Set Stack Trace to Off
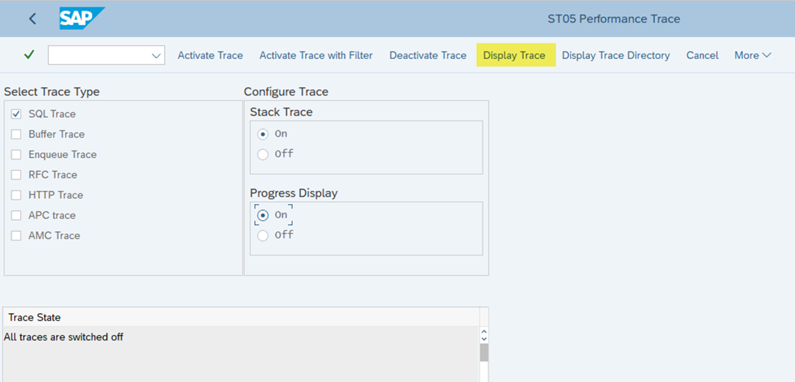Image resolution: width=795 pixels, height=382 pixels. pos(263,154)
